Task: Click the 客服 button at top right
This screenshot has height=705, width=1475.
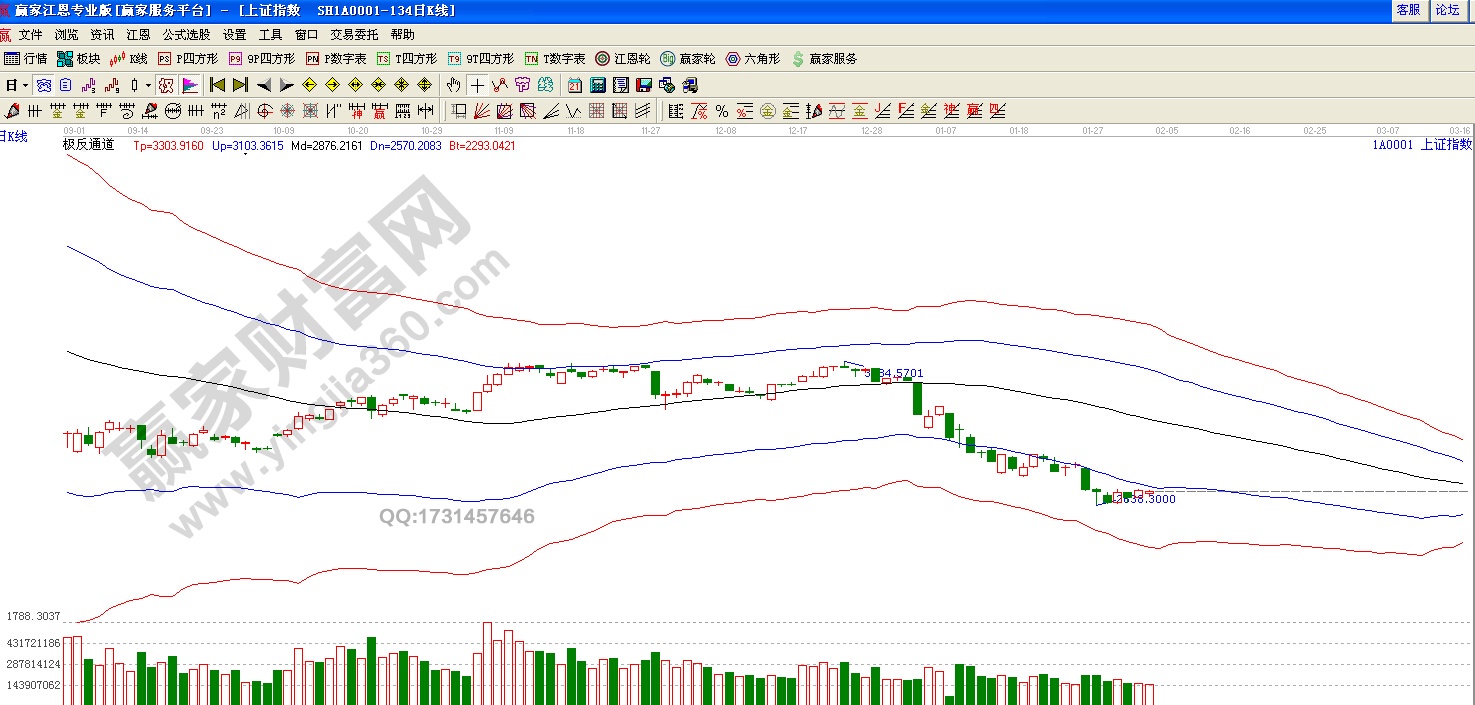Action: [x=1408, y=10]
